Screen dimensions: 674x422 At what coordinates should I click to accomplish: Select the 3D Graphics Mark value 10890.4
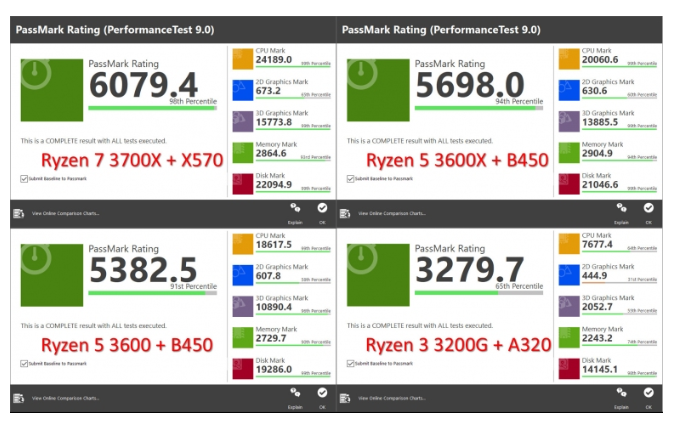point(274,307)
